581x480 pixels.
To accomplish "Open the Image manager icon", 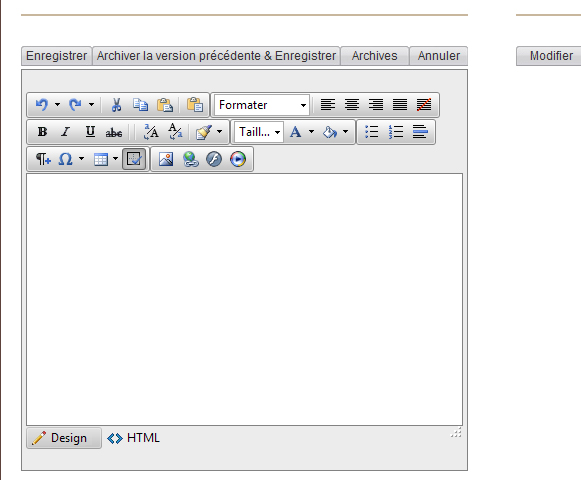I will tap(166, 159).
